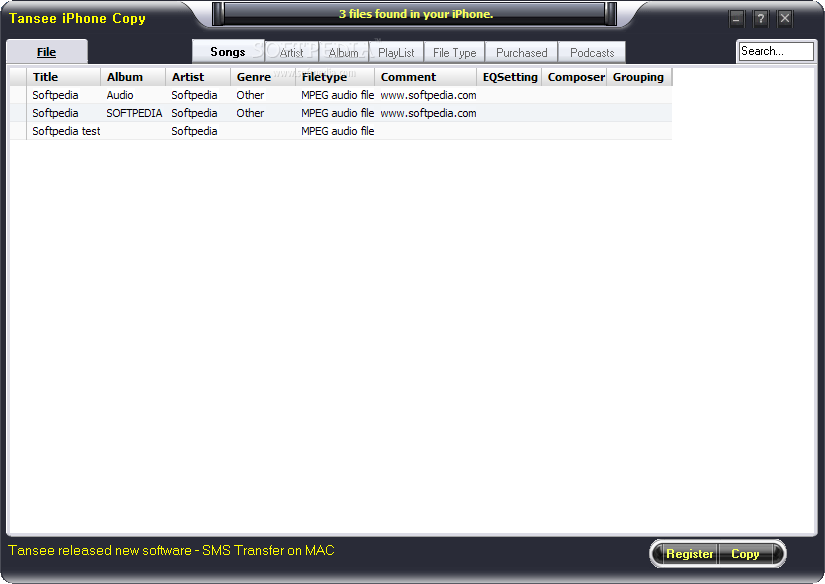Click the Register button
Viewport: 825px width, 584px height.
(x=689, y=553)
